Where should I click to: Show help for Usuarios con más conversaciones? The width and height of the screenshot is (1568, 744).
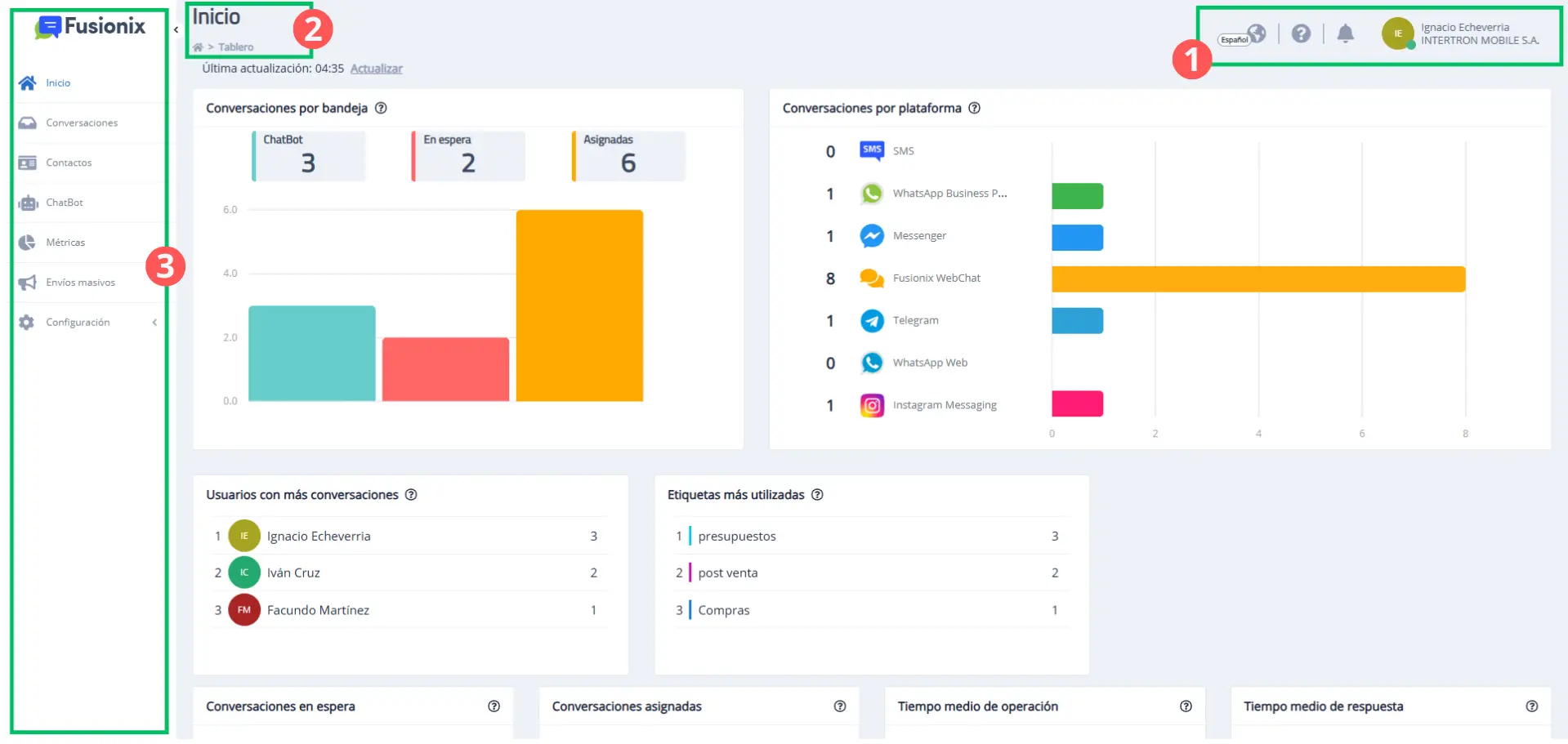411,494
